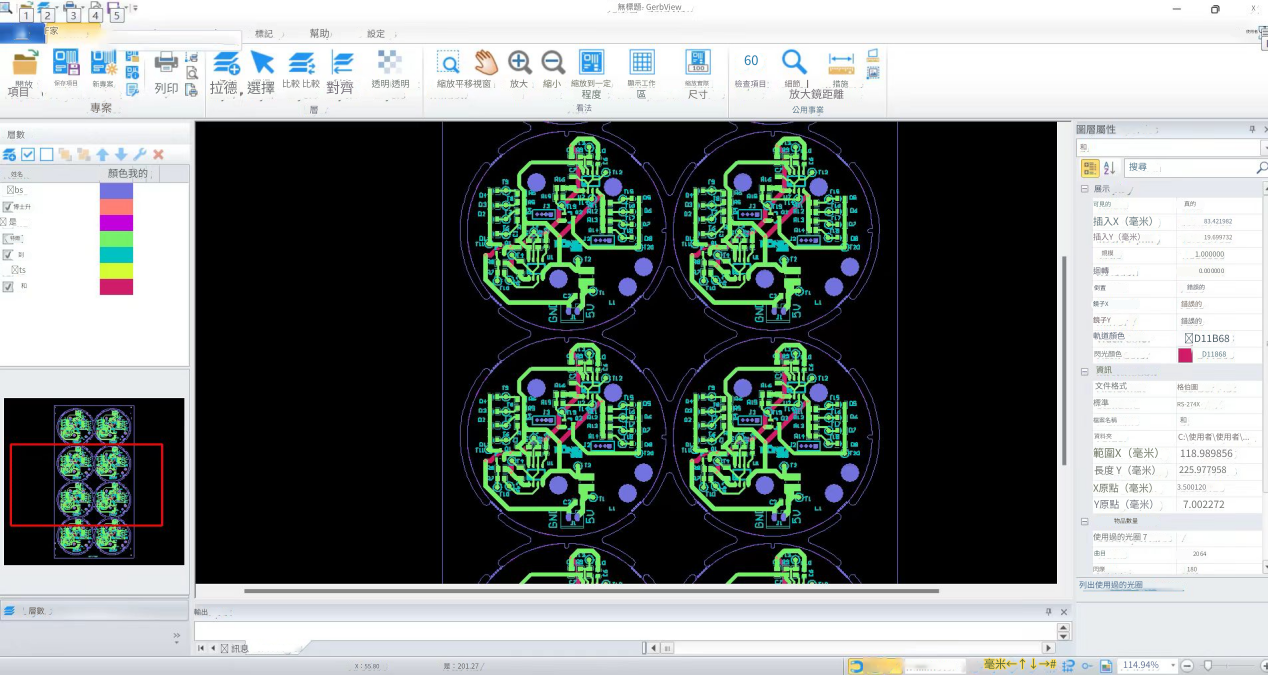Open the 幫助 ribbon tab

click(x=319, y=34)
